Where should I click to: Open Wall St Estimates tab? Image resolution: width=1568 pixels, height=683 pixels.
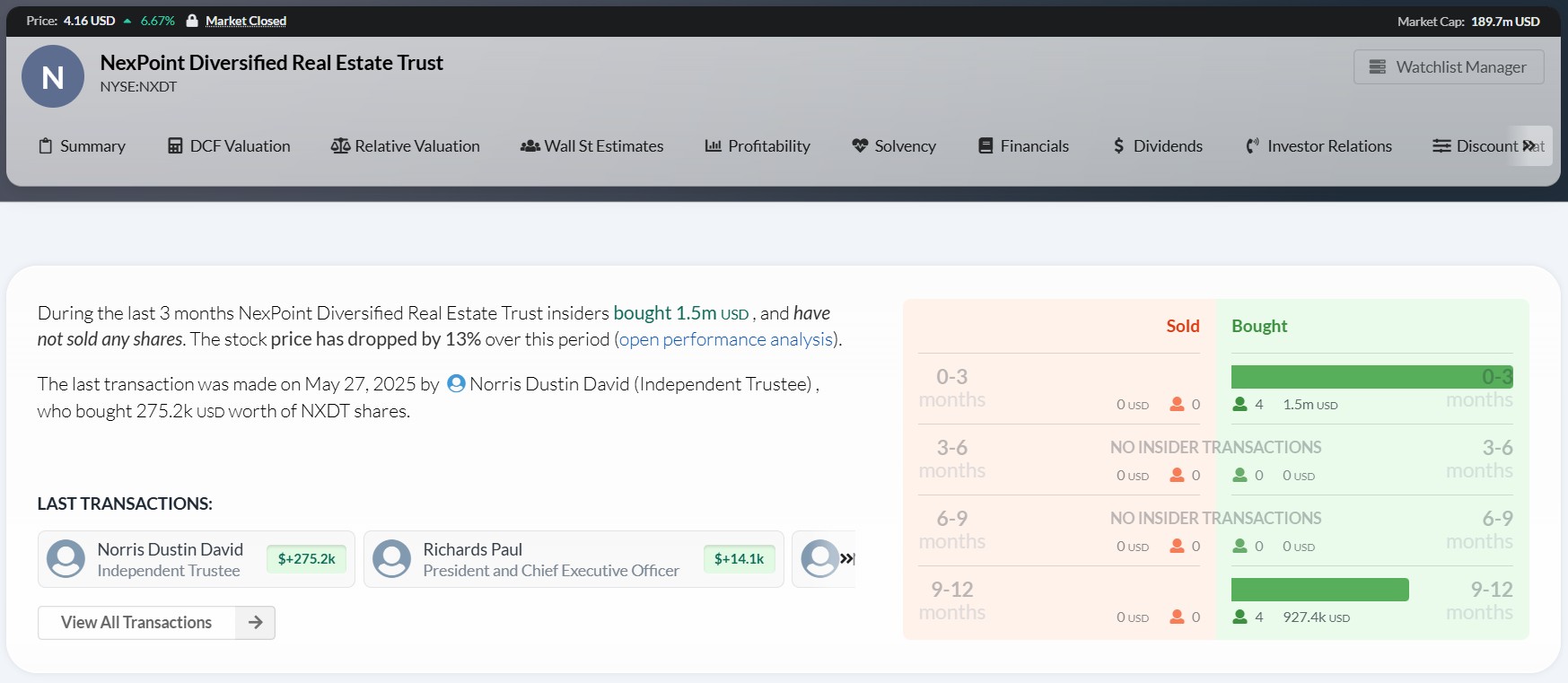click(591, 146)
